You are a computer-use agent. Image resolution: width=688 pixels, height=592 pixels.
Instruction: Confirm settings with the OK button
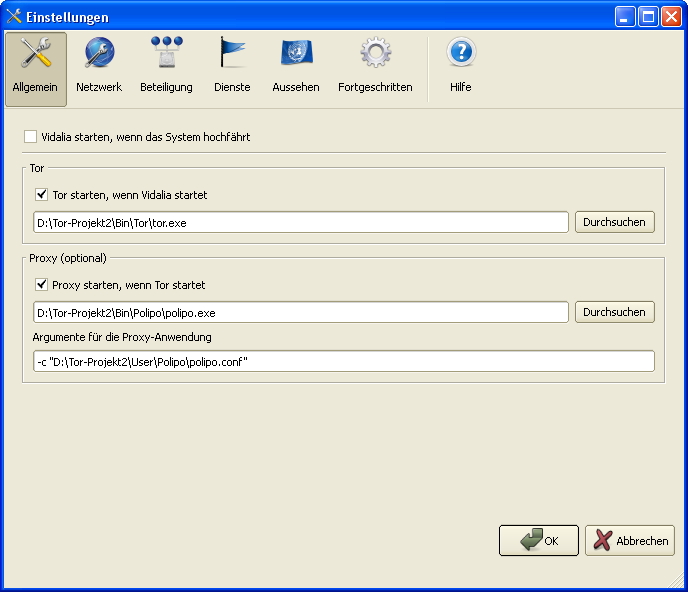(x=539, y=540)
